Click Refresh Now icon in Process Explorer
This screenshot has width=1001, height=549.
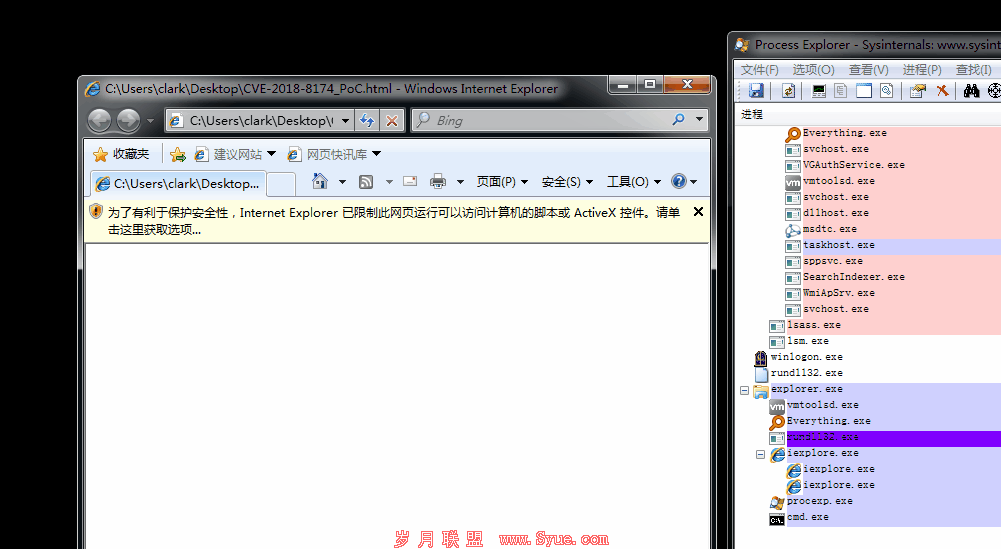788,91
